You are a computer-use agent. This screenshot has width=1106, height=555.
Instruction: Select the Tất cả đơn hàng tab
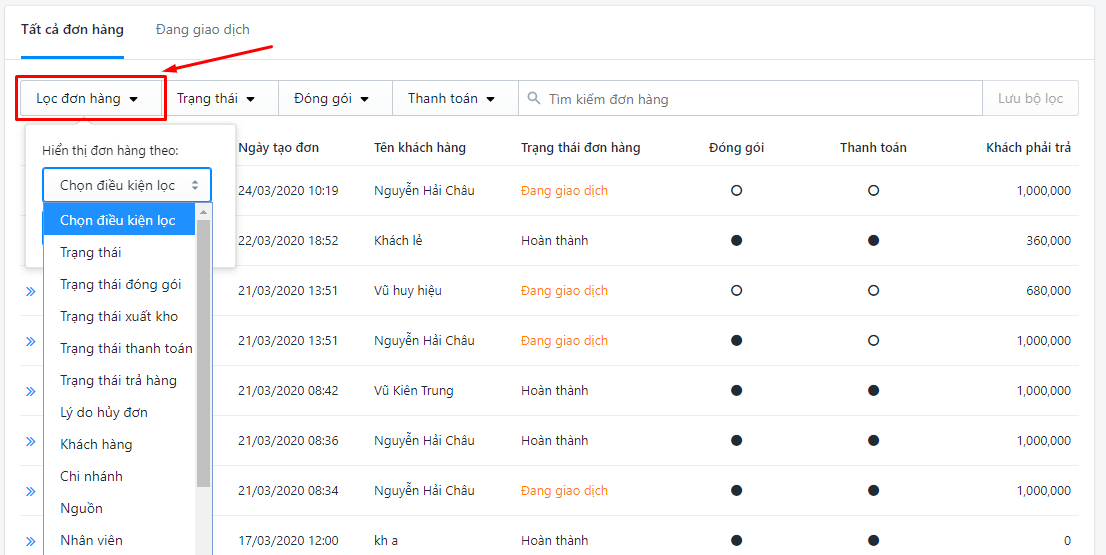[x=73, y=30]
